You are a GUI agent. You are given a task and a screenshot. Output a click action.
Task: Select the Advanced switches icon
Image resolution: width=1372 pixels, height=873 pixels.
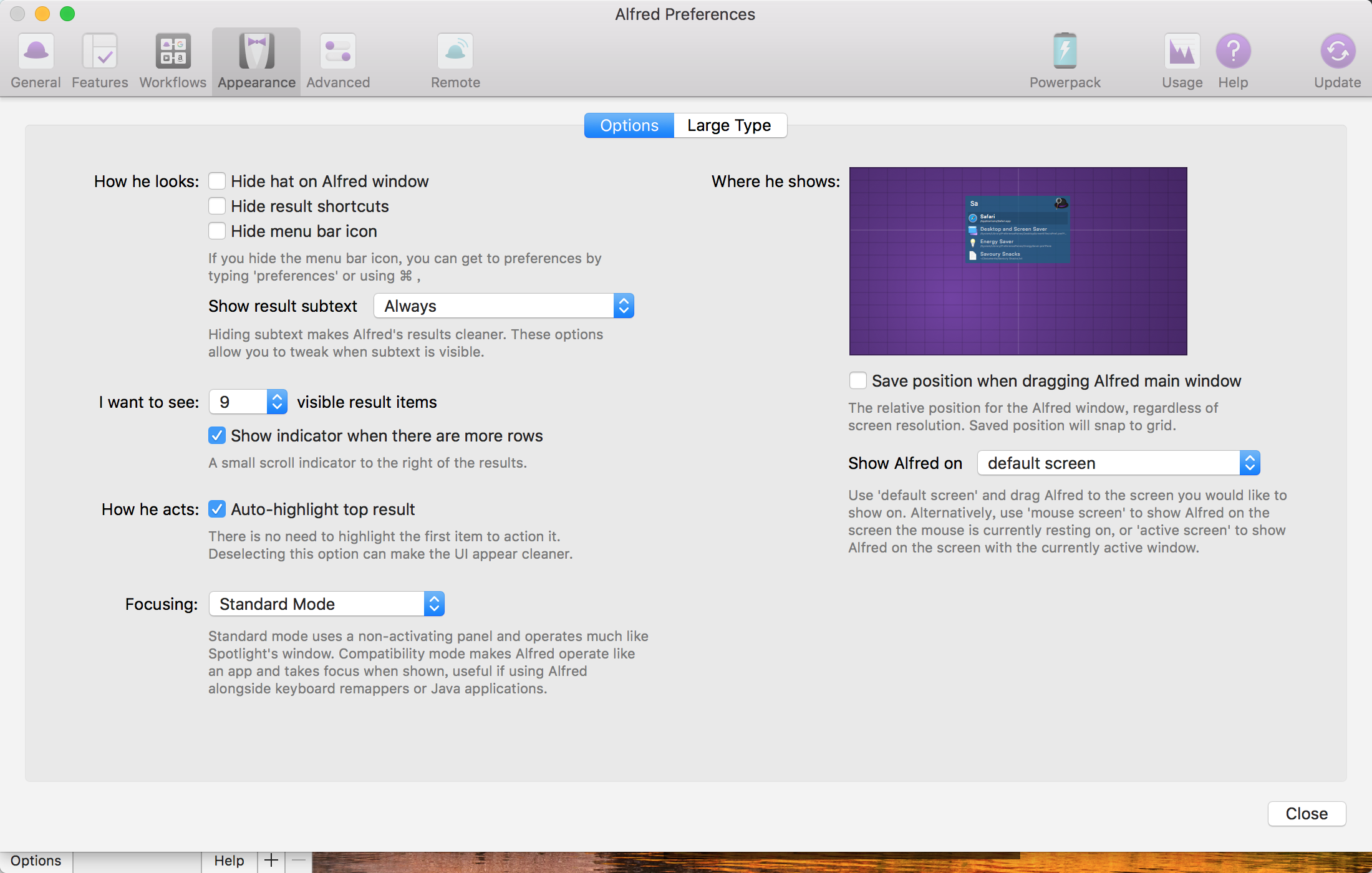click(x=338, y=52)
